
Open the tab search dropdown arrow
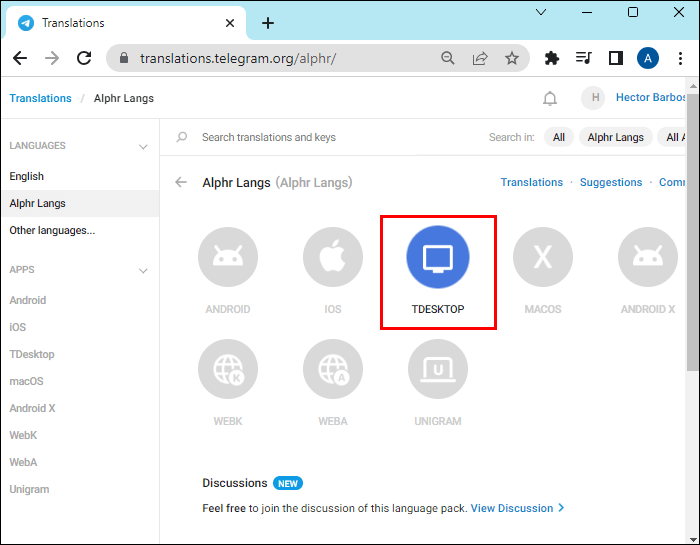541,12
